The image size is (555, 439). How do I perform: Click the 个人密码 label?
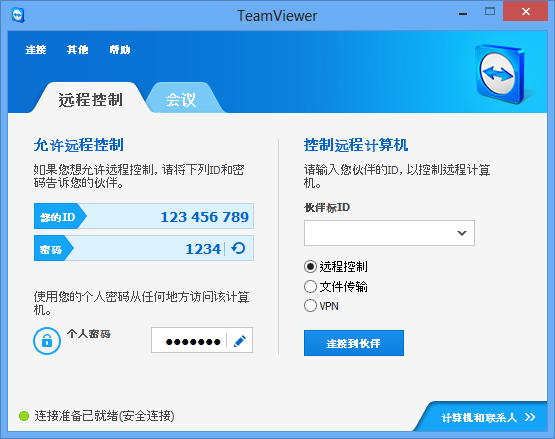pyautogui.click(x=89, y=333)
